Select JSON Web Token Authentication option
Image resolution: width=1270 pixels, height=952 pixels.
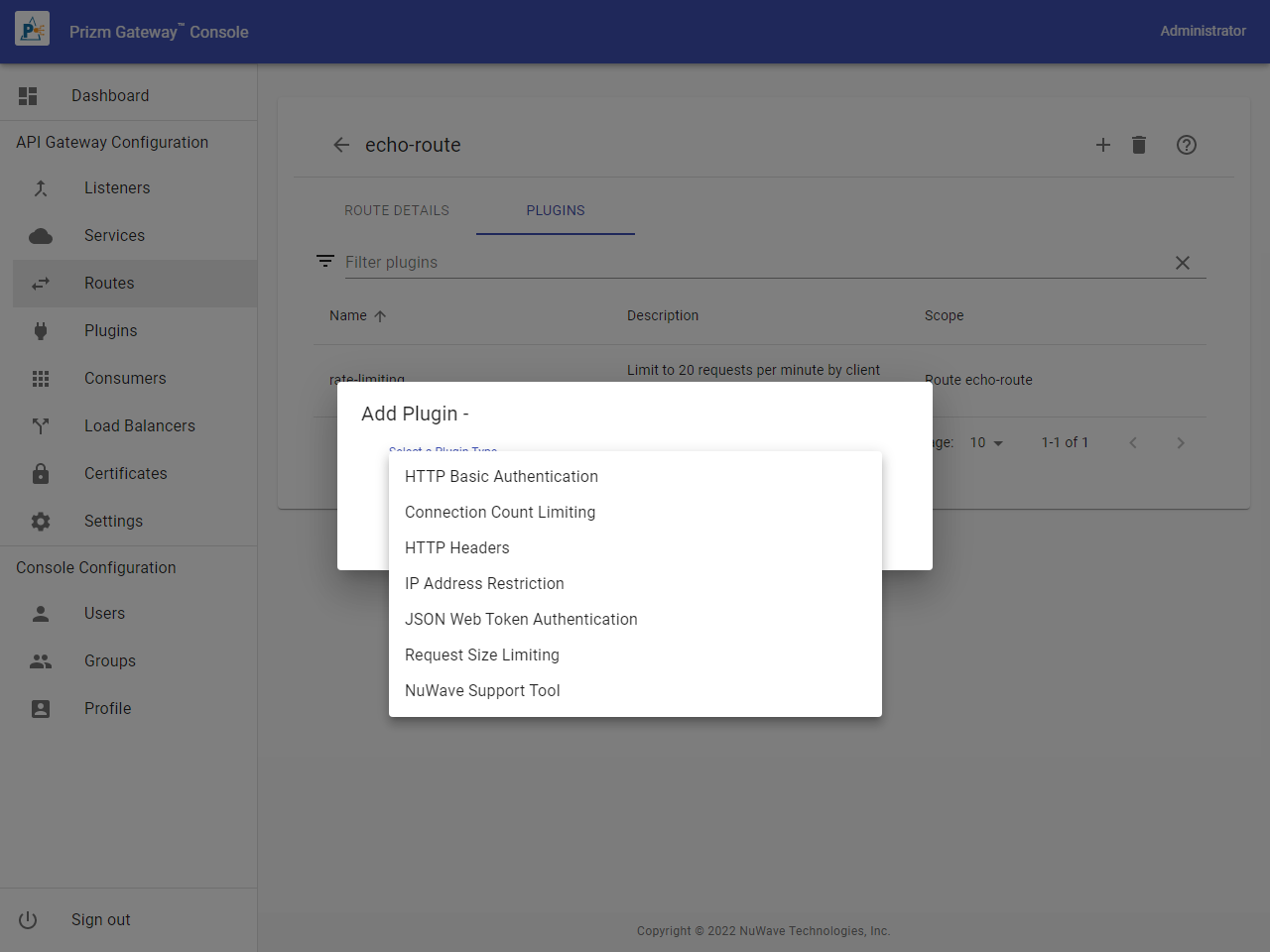(x=521, y=620)
